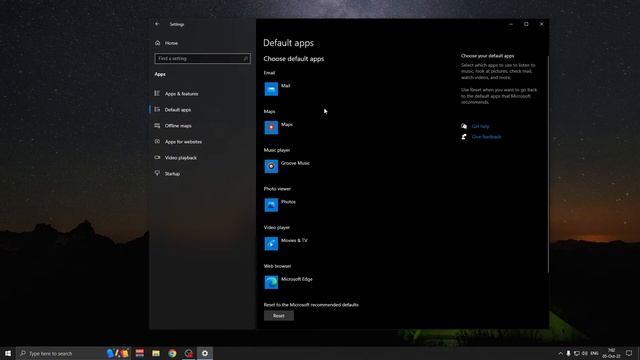The image size is (640, 360).
Task: Click the Movies & TV icon
Action: tap(271, 244)
